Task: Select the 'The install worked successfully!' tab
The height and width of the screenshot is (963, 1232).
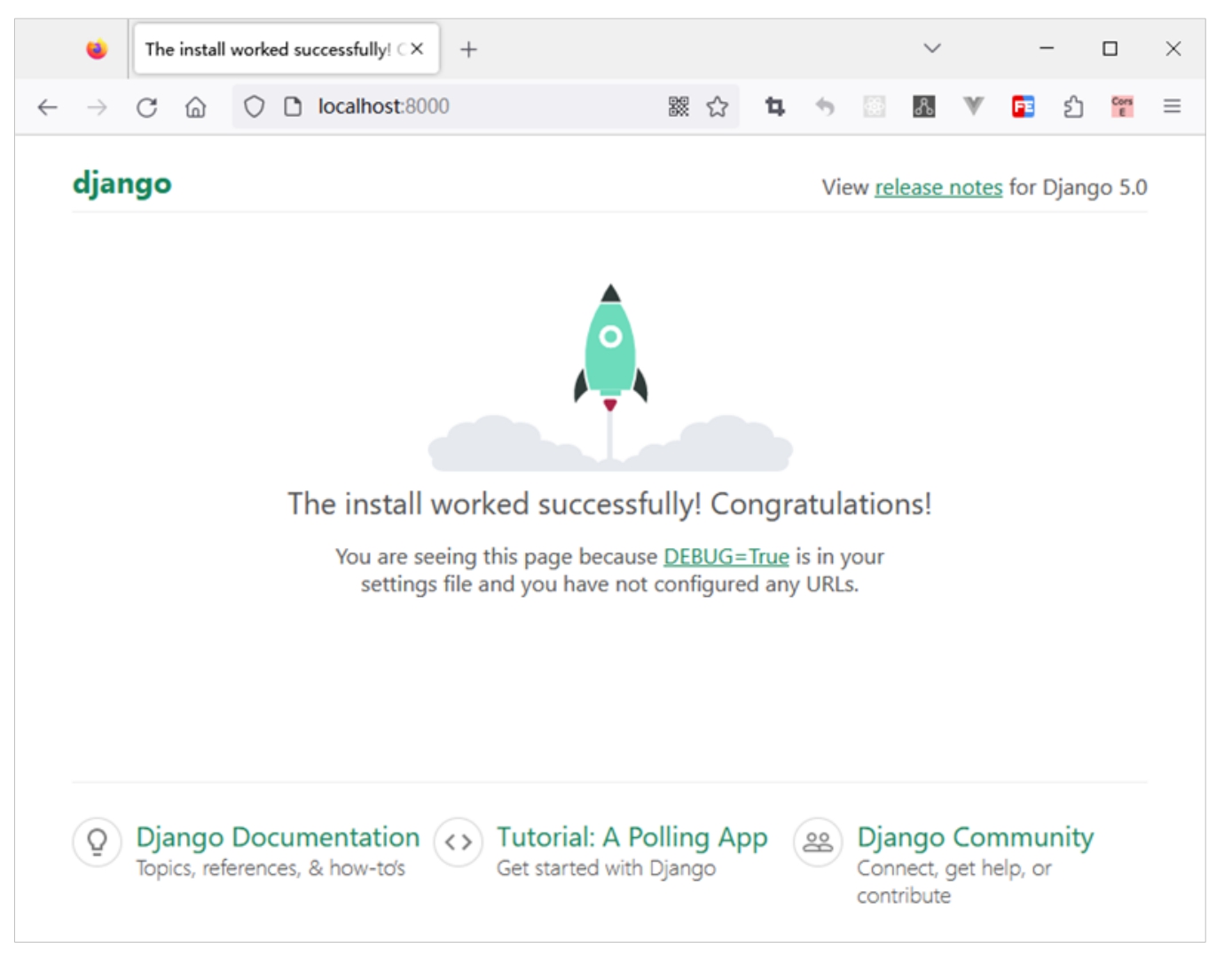Action: [266, 50]
